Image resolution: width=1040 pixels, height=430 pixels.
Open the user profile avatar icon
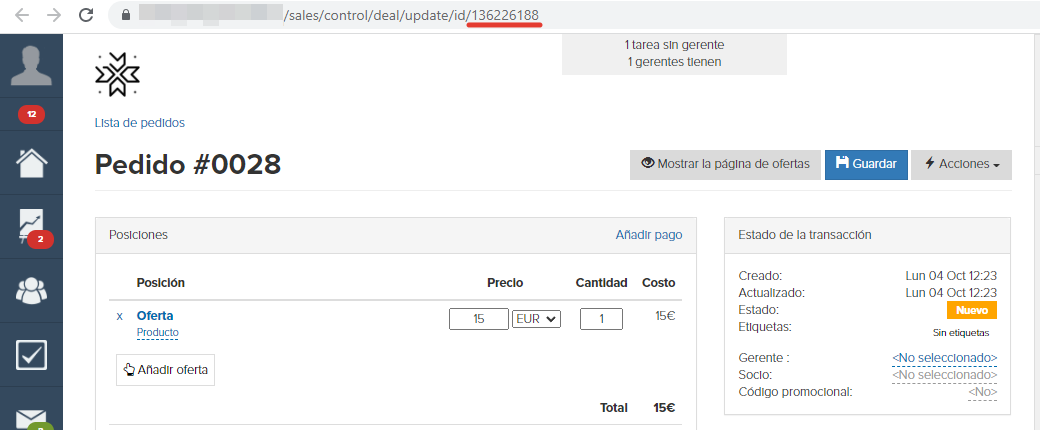tap(31, 66)
